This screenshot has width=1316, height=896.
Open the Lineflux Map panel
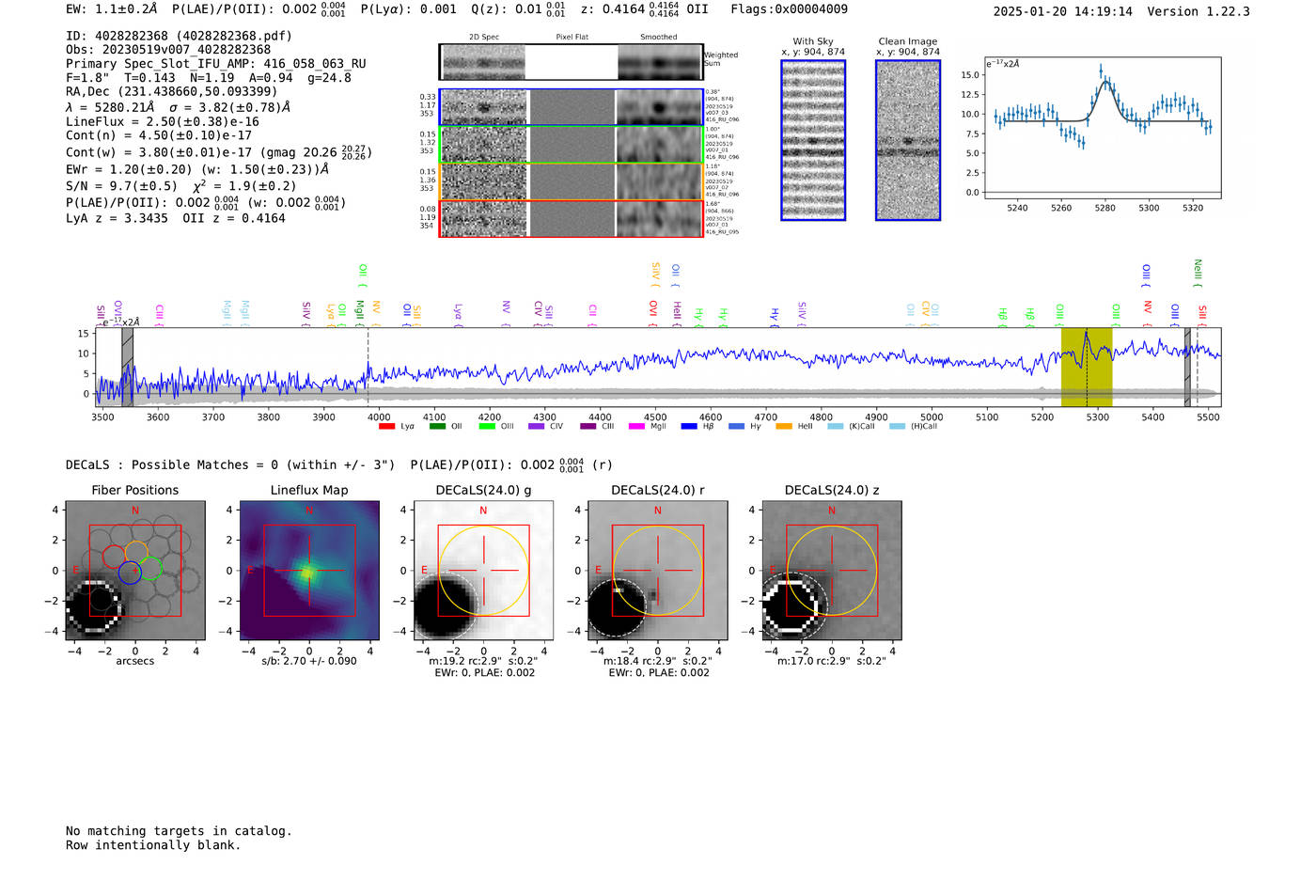309,570
